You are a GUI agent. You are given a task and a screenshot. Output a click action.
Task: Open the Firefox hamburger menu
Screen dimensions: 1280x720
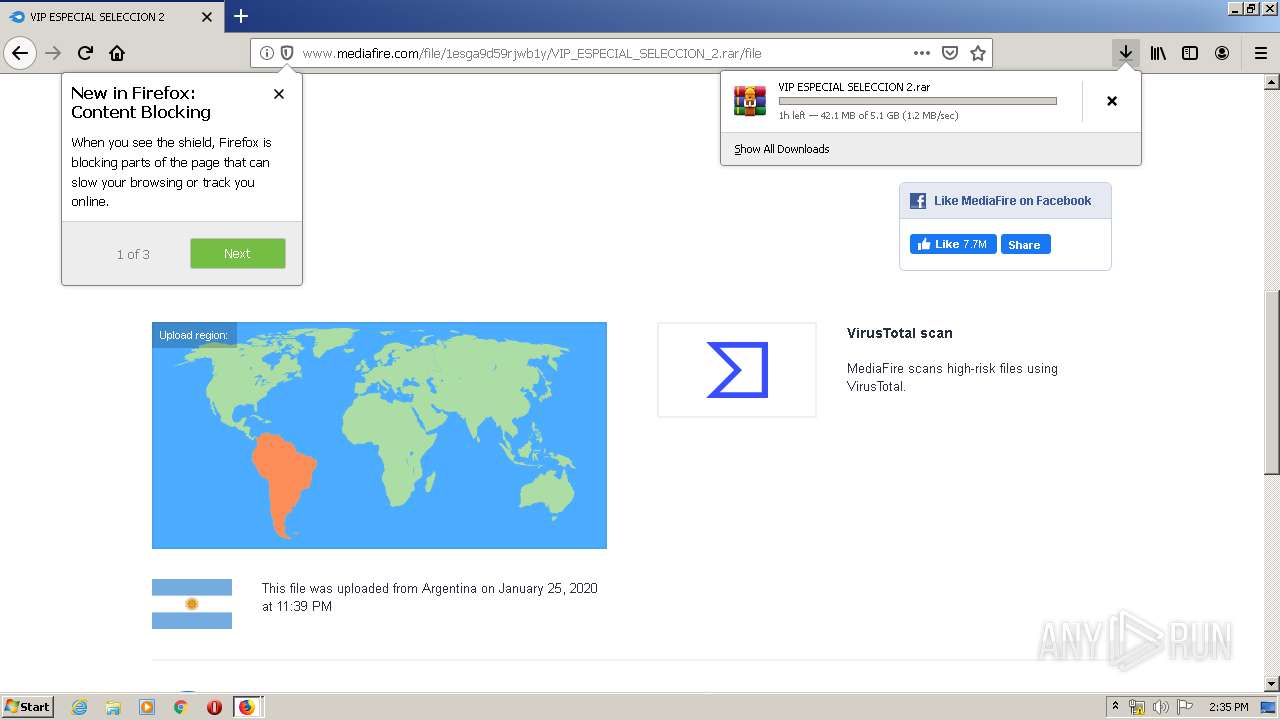click(x=1261, y=53)
